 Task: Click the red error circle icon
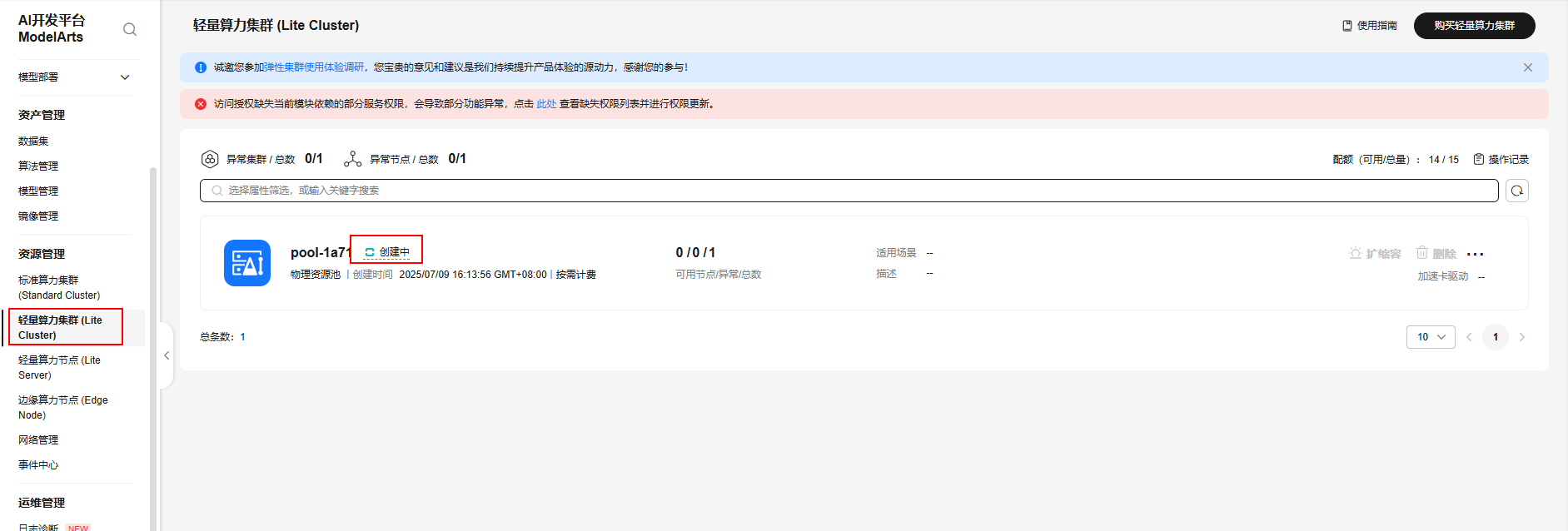point(201,104)
